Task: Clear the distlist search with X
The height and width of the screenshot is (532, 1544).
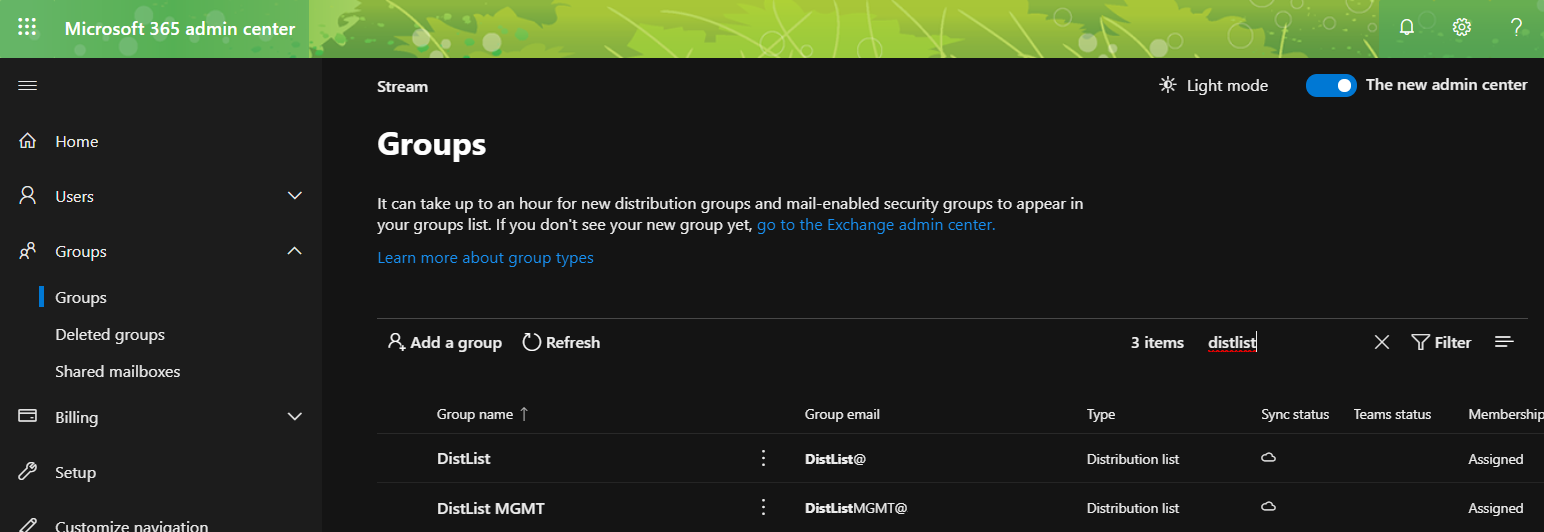Action: pyautogui.click(x=1382, y=342)
